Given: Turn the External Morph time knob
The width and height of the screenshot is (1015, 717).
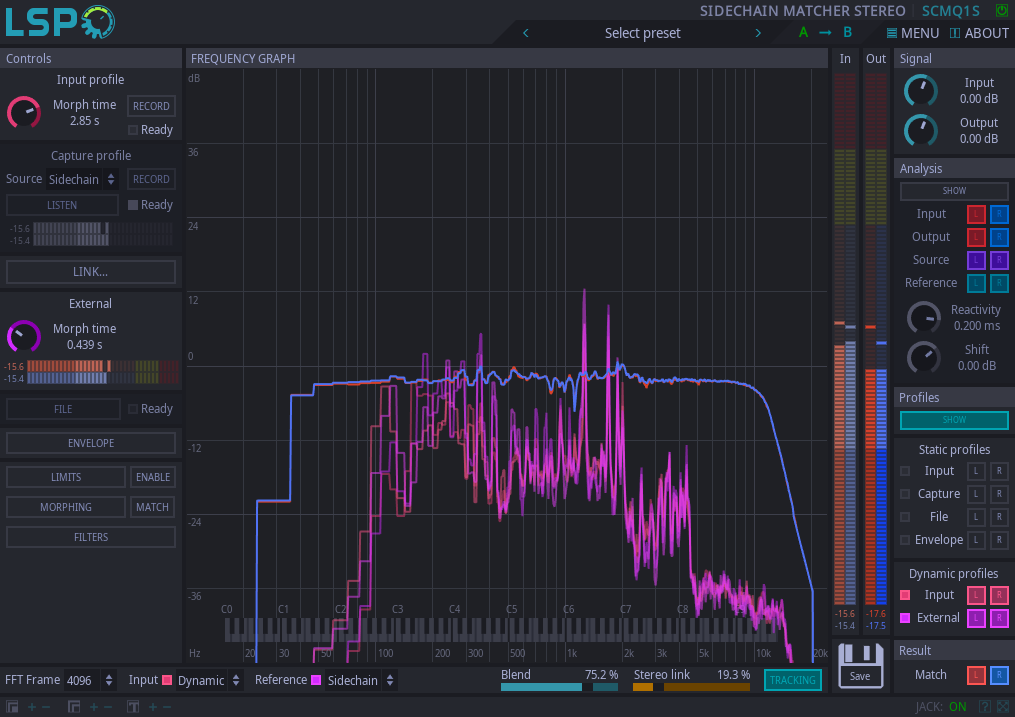Looking at the screenshot, I should point(24,336).
